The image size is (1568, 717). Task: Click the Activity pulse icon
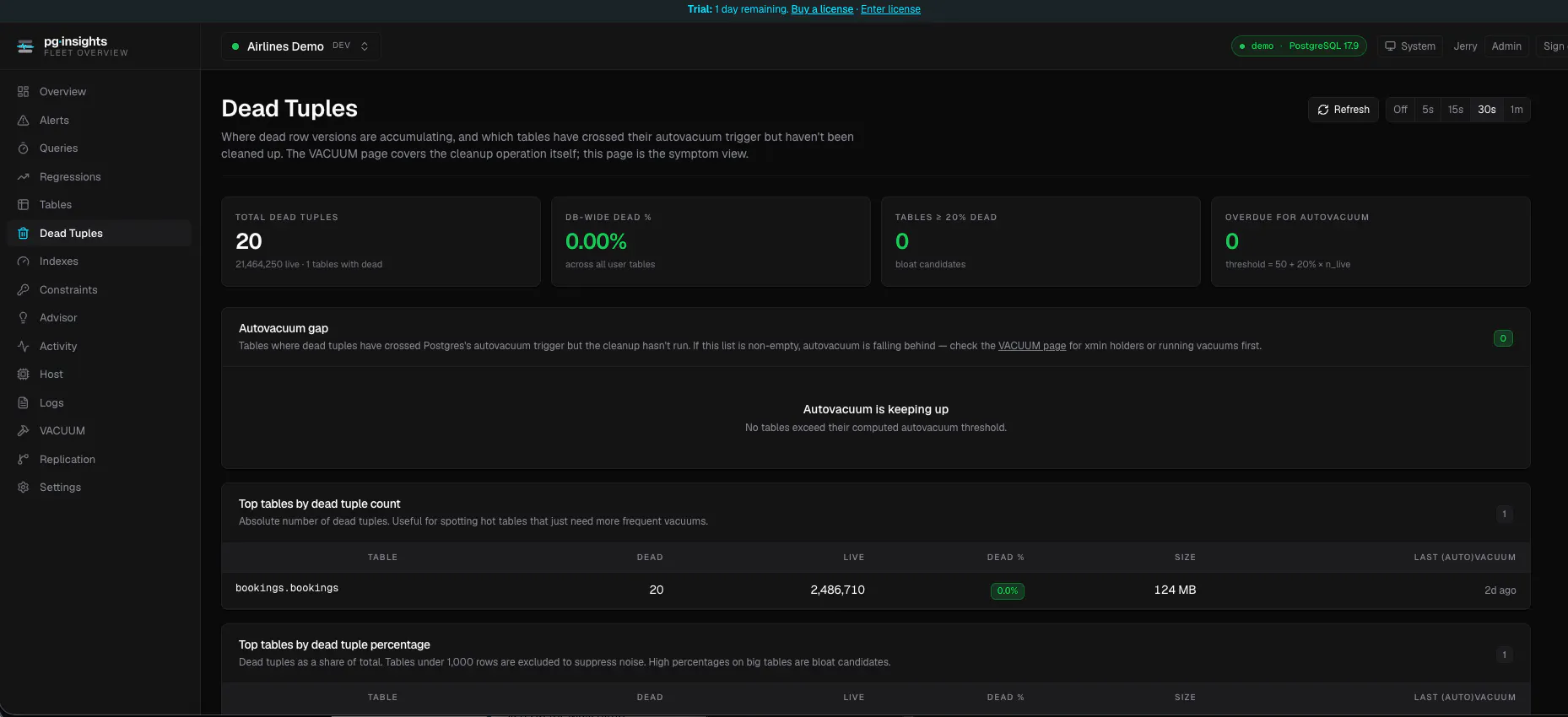(23, 347)
